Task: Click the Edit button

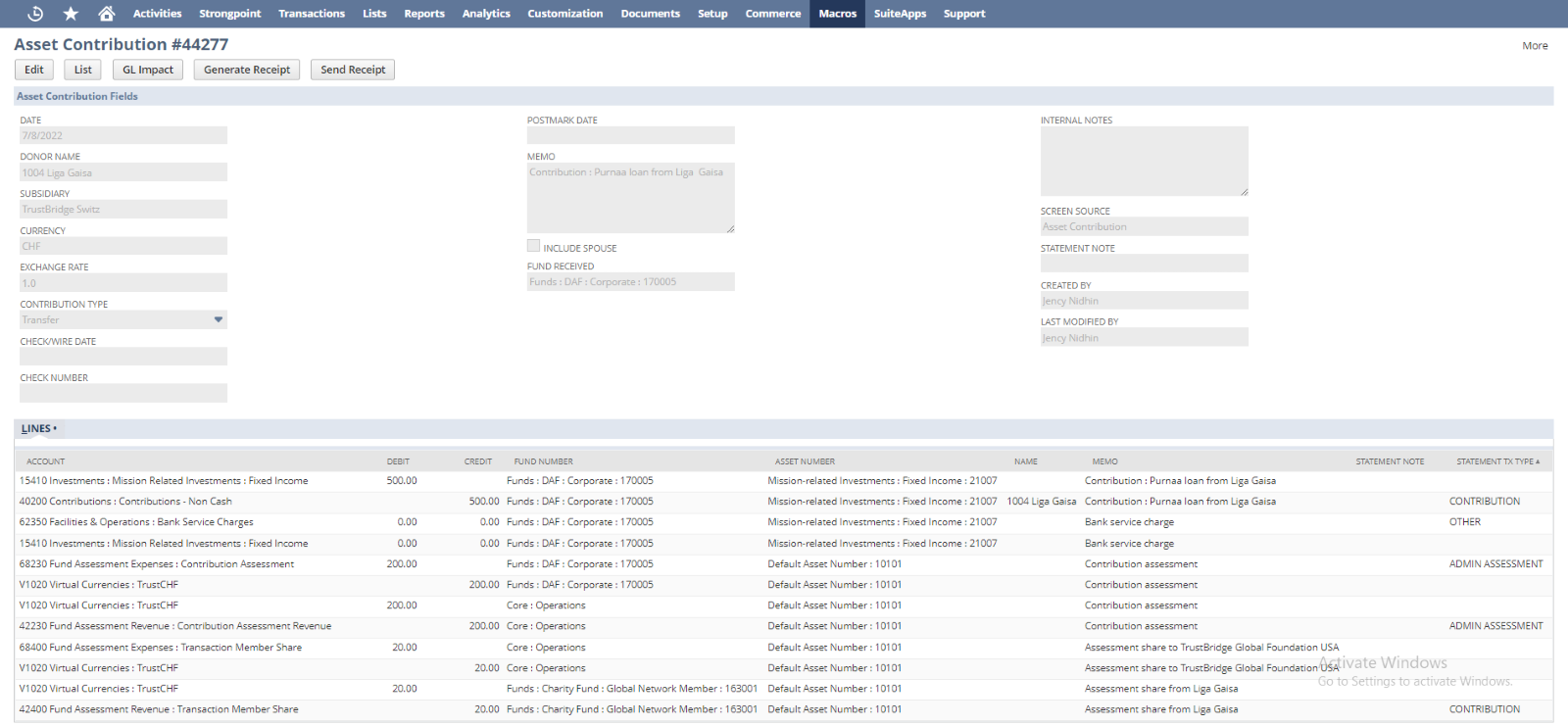Action: (34, 70)
